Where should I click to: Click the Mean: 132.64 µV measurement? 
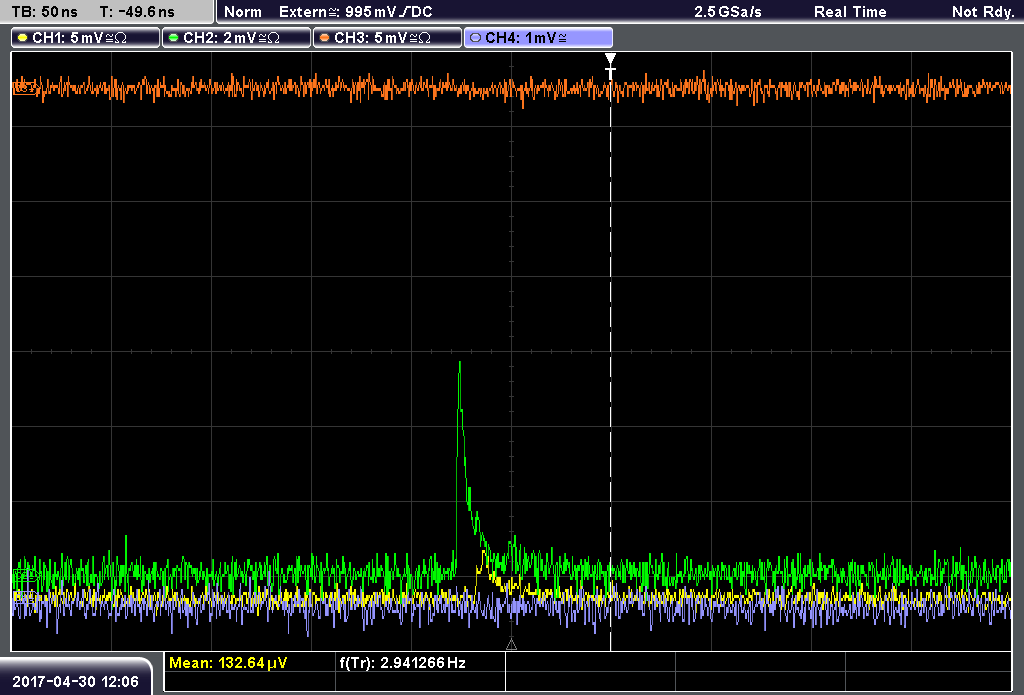pos(228,663)
